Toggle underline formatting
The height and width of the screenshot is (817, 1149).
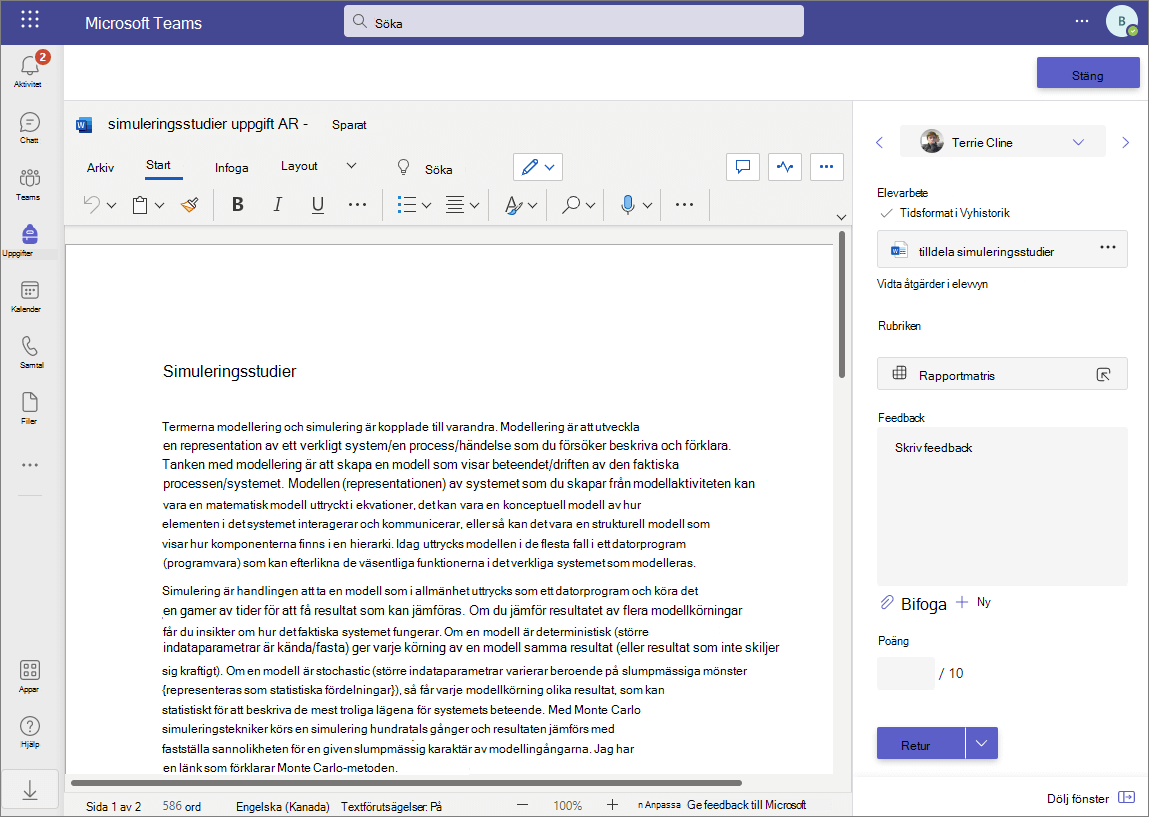[317, 204]
